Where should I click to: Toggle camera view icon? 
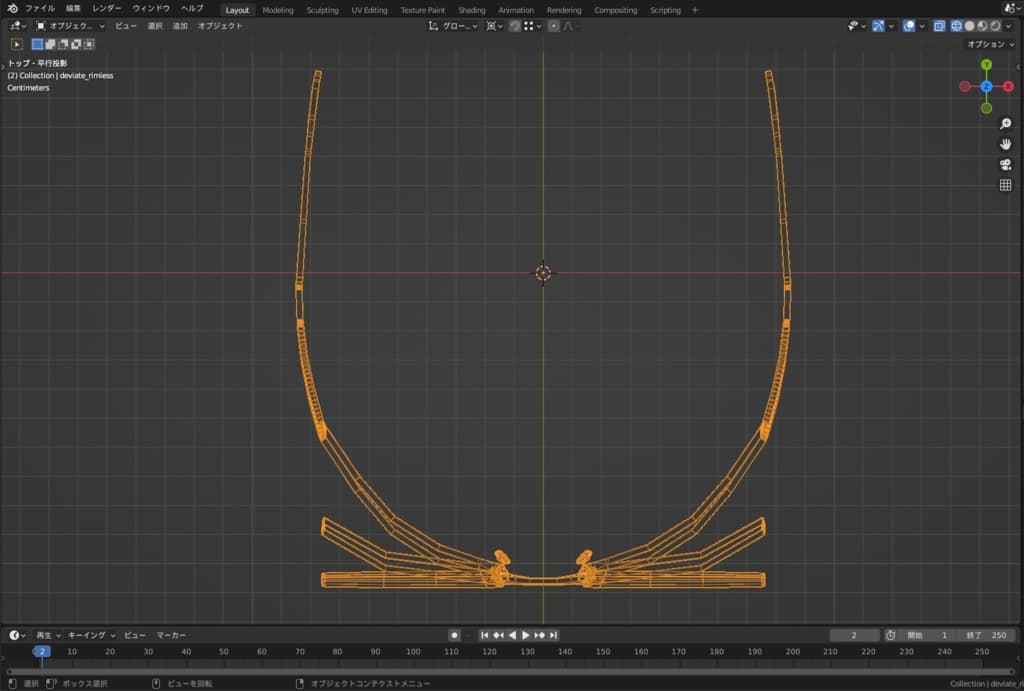tap(1005, 165)
